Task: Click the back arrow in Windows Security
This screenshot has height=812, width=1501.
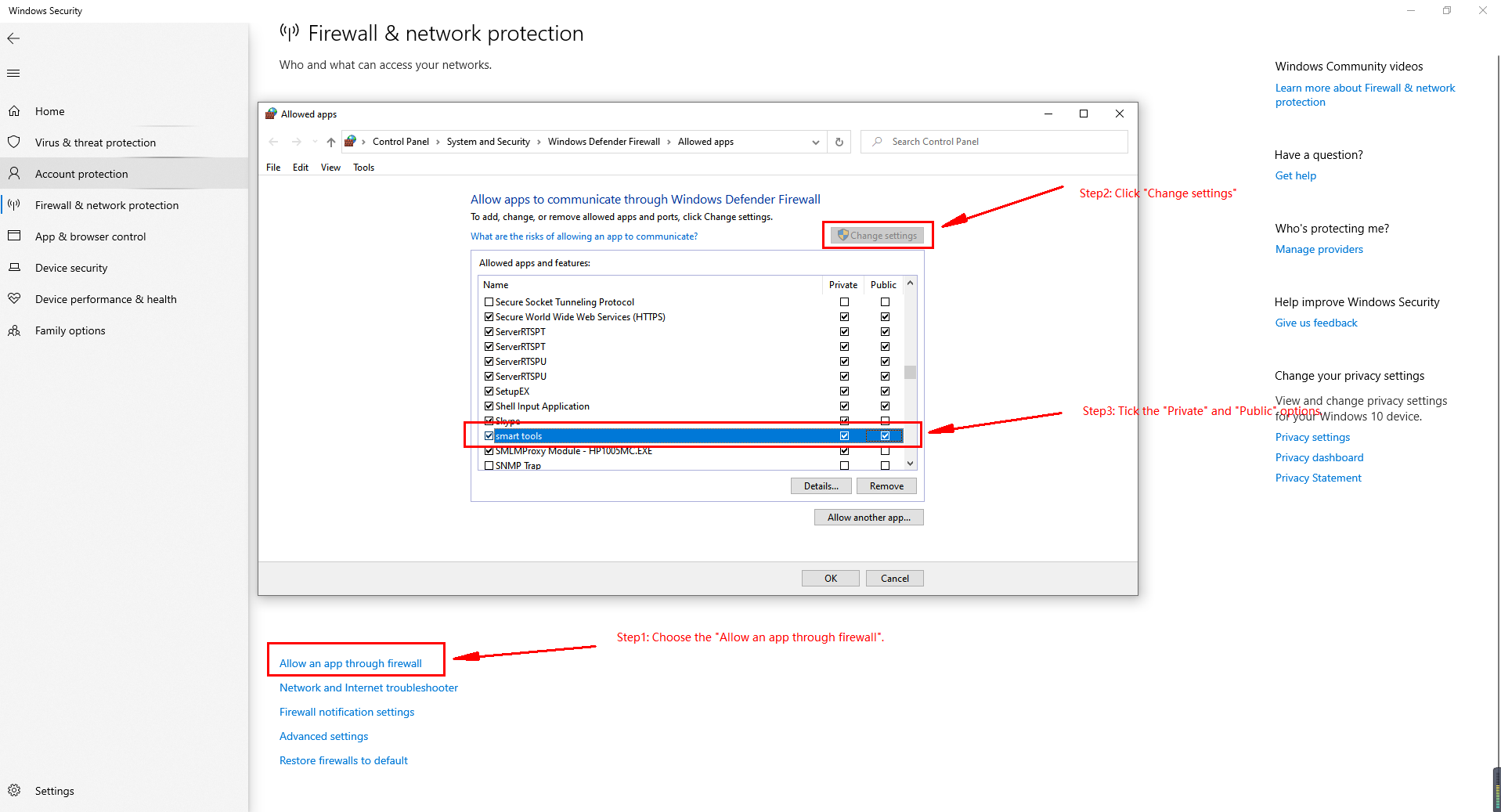Action: click(13, 38)
